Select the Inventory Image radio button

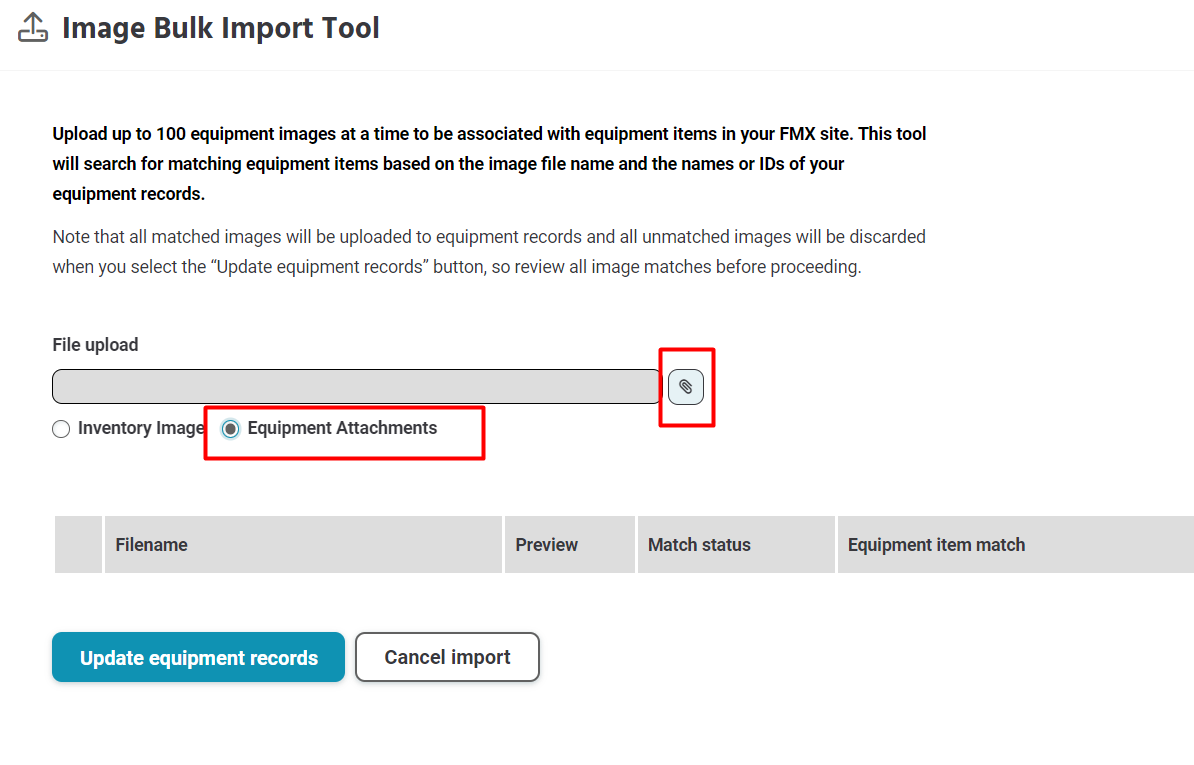61,429
